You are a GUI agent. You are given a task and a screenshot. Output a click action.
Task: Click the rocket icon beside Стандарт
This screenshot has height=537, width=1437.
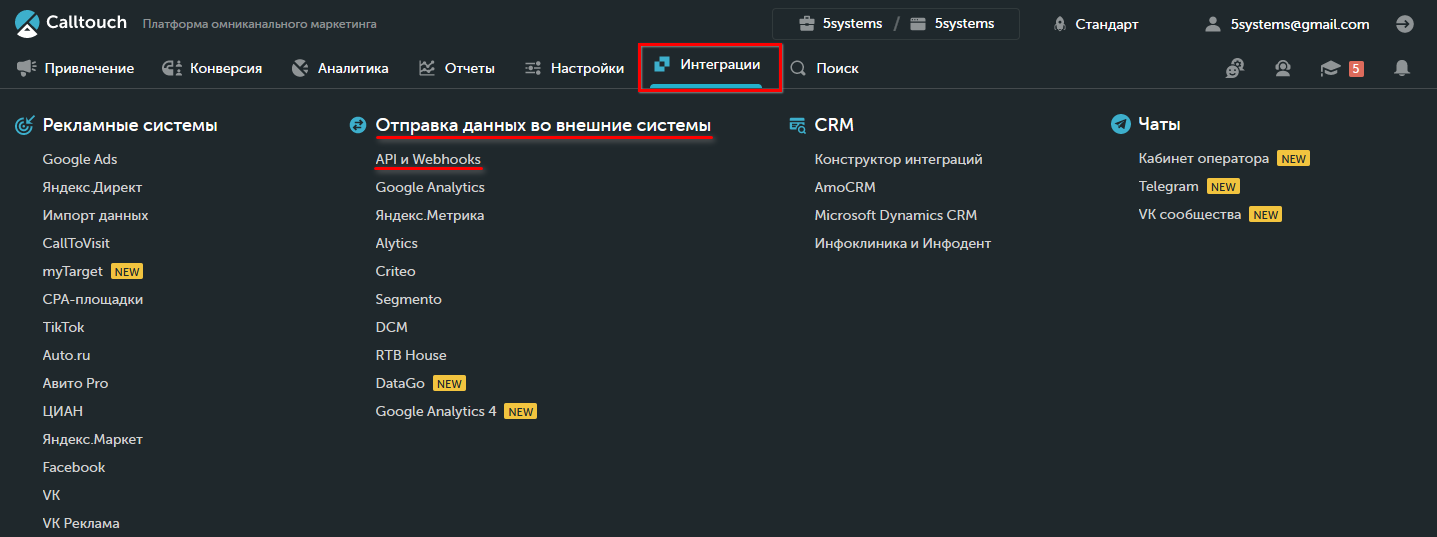(x=1059, y=24)
